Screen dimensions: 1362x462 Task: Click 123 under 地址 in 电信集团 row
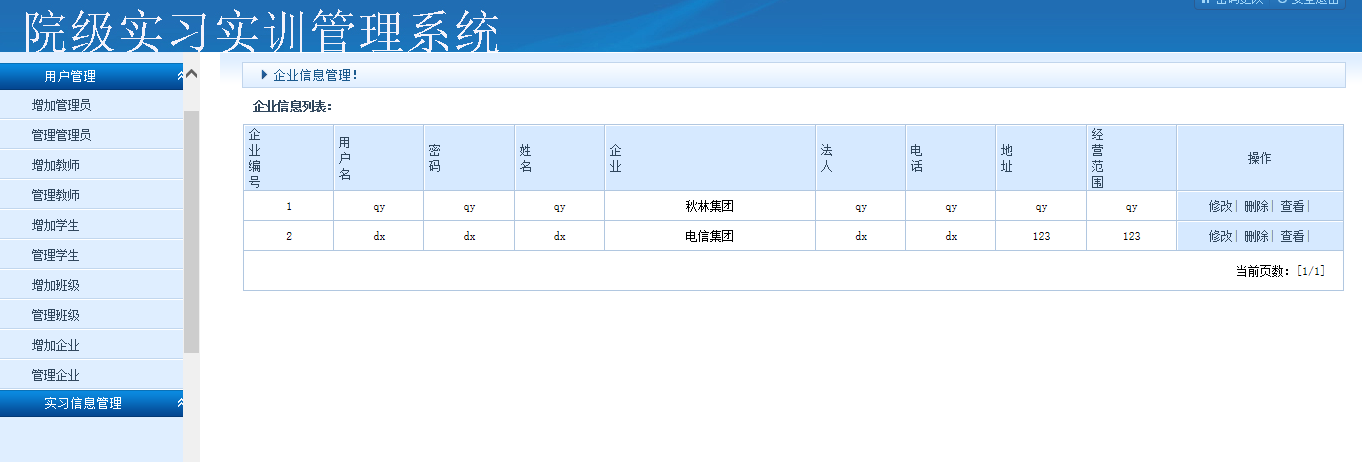(1041, 236)
